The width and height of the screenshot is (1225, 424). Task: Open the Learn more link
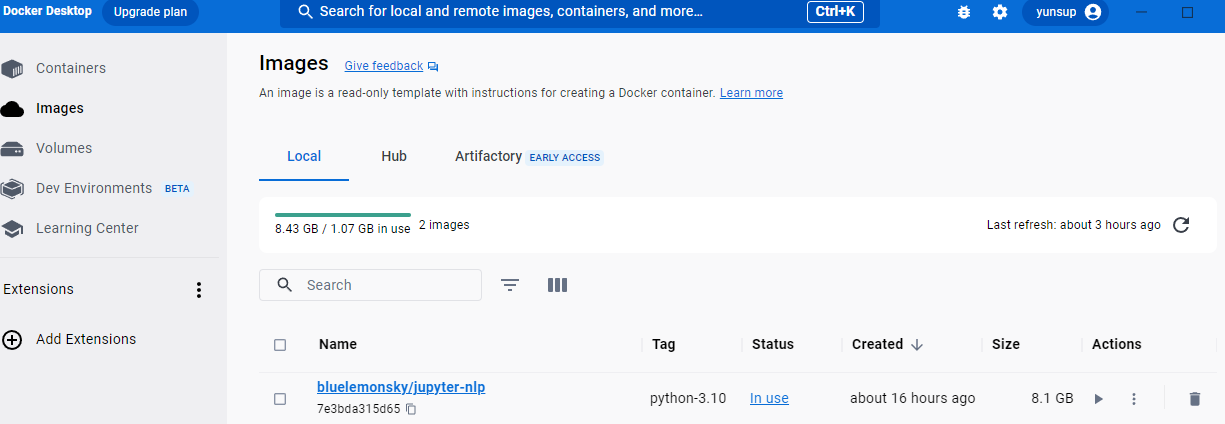[751, 93]
